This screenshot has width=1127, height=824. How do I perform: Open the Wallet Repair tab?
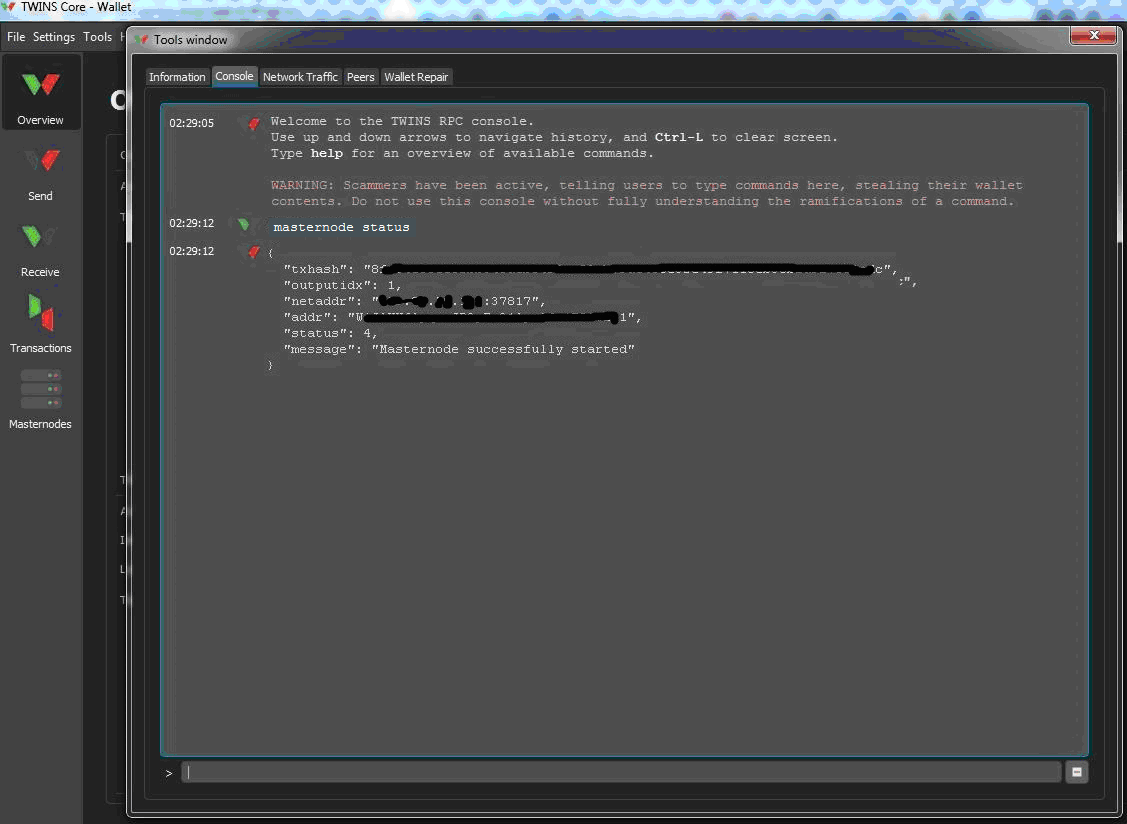pos(416,77)
